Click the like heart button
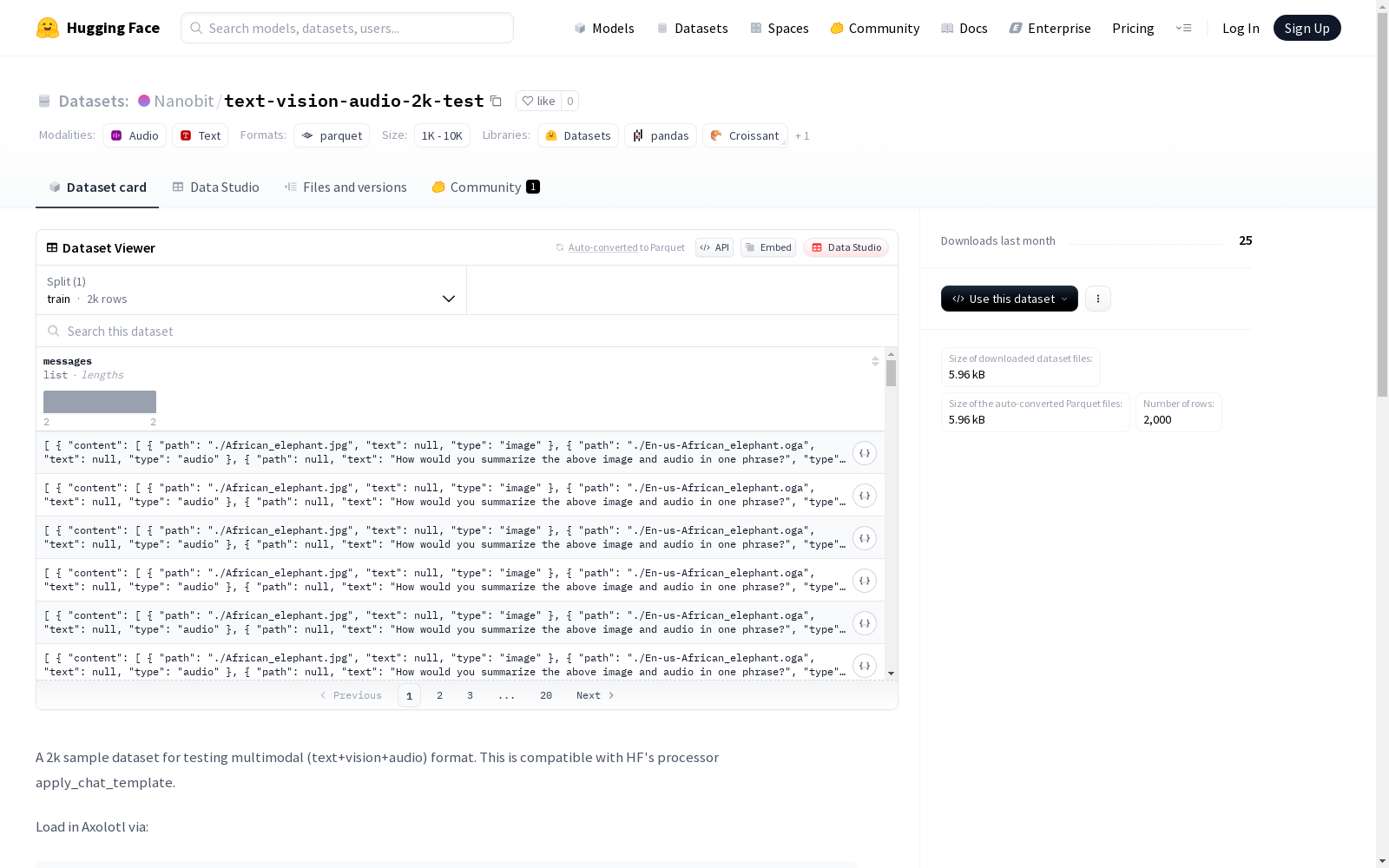This screenshot has height=868, width=1389. click(x=538, y=101)
